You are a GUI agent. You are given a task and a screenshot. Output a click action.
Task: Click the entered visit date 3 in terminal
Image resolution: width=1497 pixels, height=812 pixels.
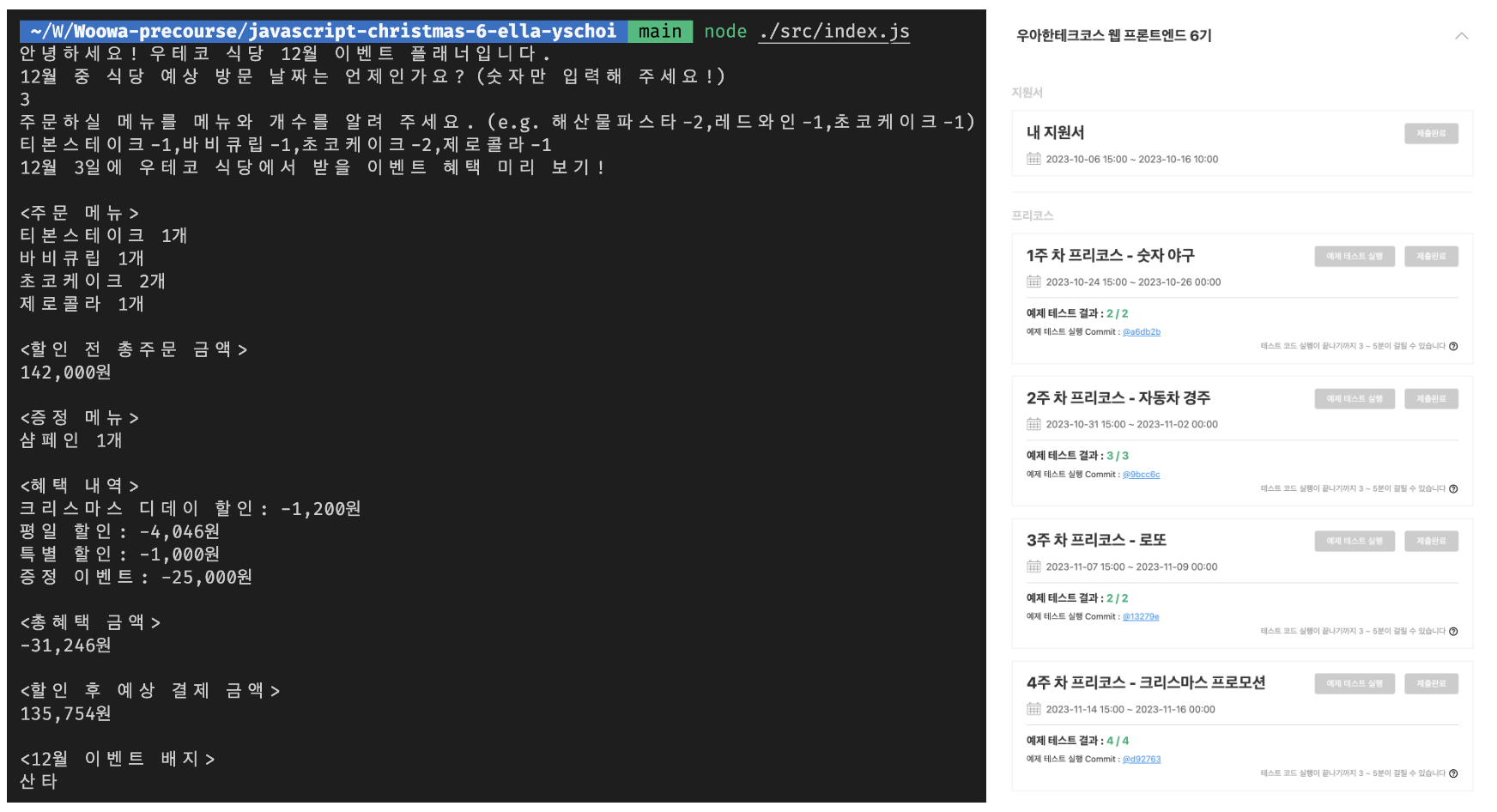coord(25,100)
